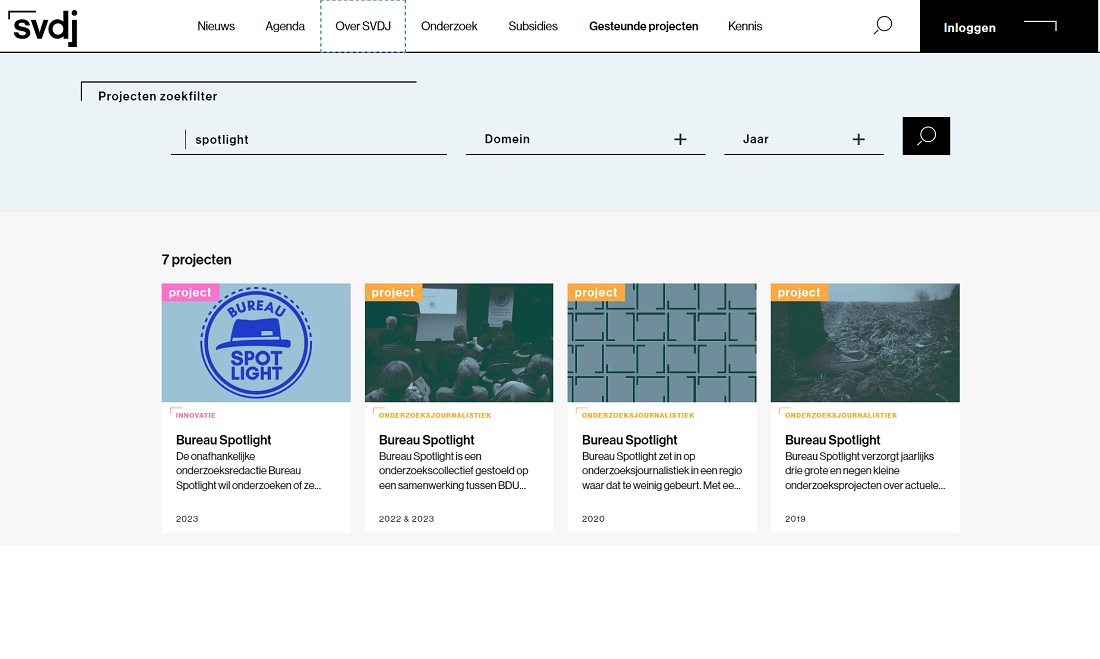Image resolution: width=1100 pixels, height=659 pixels.
Task: Open the 2023 Bureau Spotlight project title
Action: [x=223, y=440]
